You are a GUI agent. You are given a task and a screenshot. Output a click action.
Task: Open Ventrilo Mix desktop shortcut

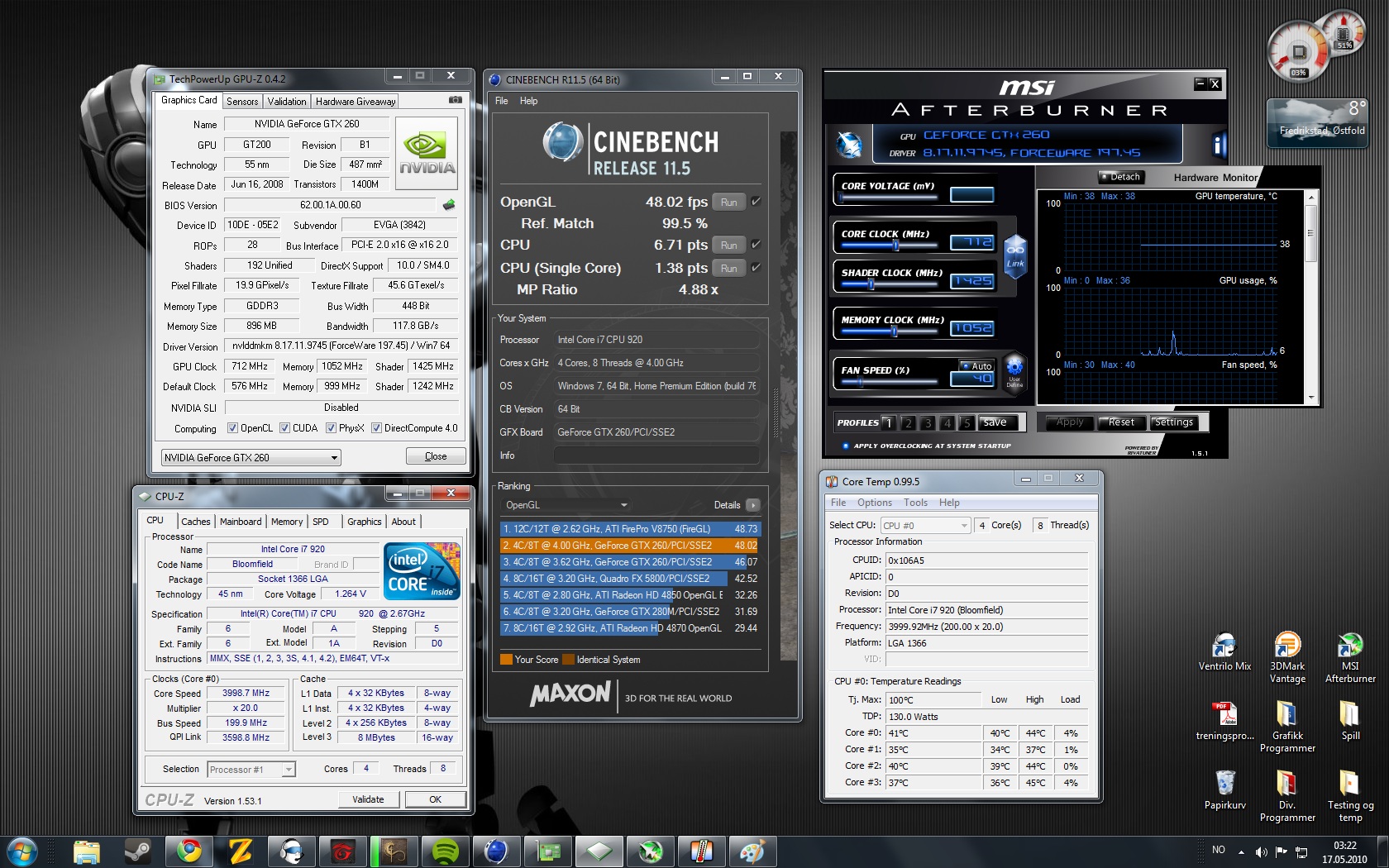[x=1224, y=652]
